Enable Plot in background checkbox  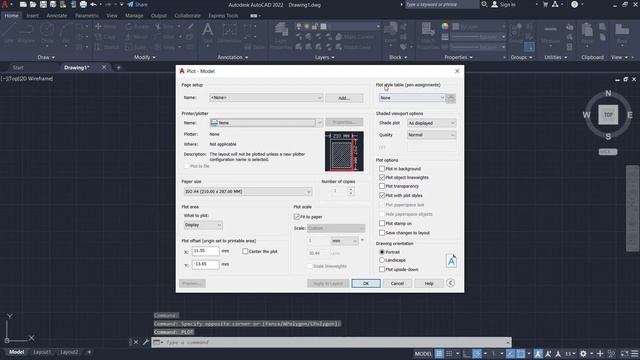382,169
